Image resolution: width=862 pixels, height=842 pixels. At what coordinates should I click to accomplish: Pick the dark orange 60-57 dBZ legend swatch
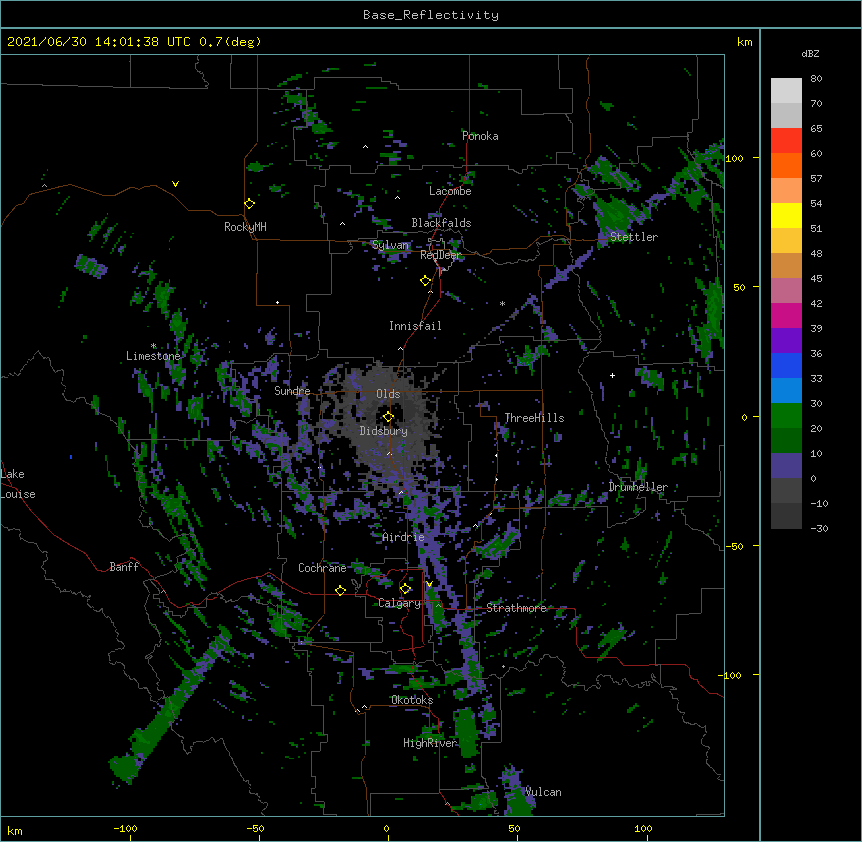pyautogui.click(x=786, y=165)
